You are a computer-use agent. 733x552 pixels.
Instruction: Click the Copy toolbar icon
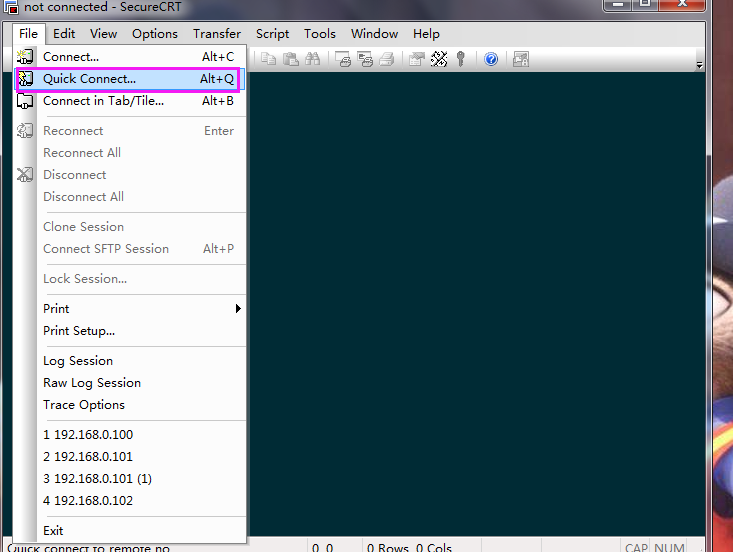pyautogui.click(x=268, y=59)
